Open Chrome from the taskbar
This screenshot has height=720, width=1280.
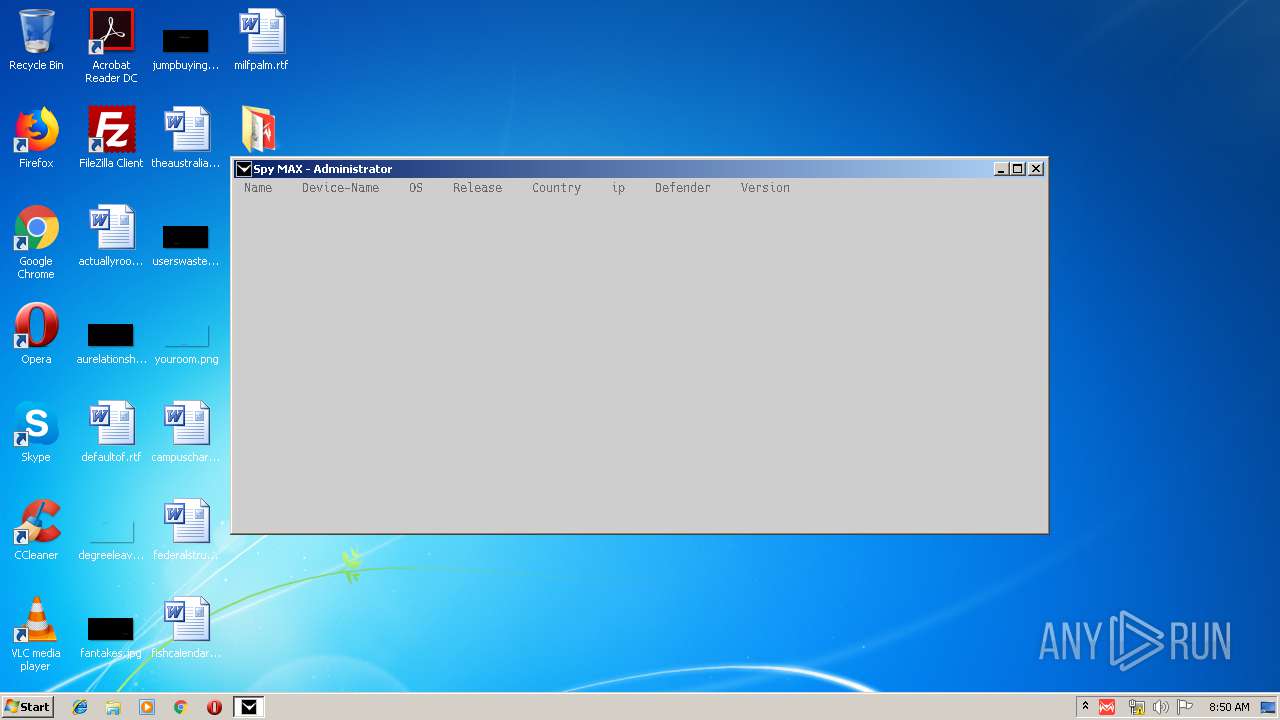click(181, 707)
